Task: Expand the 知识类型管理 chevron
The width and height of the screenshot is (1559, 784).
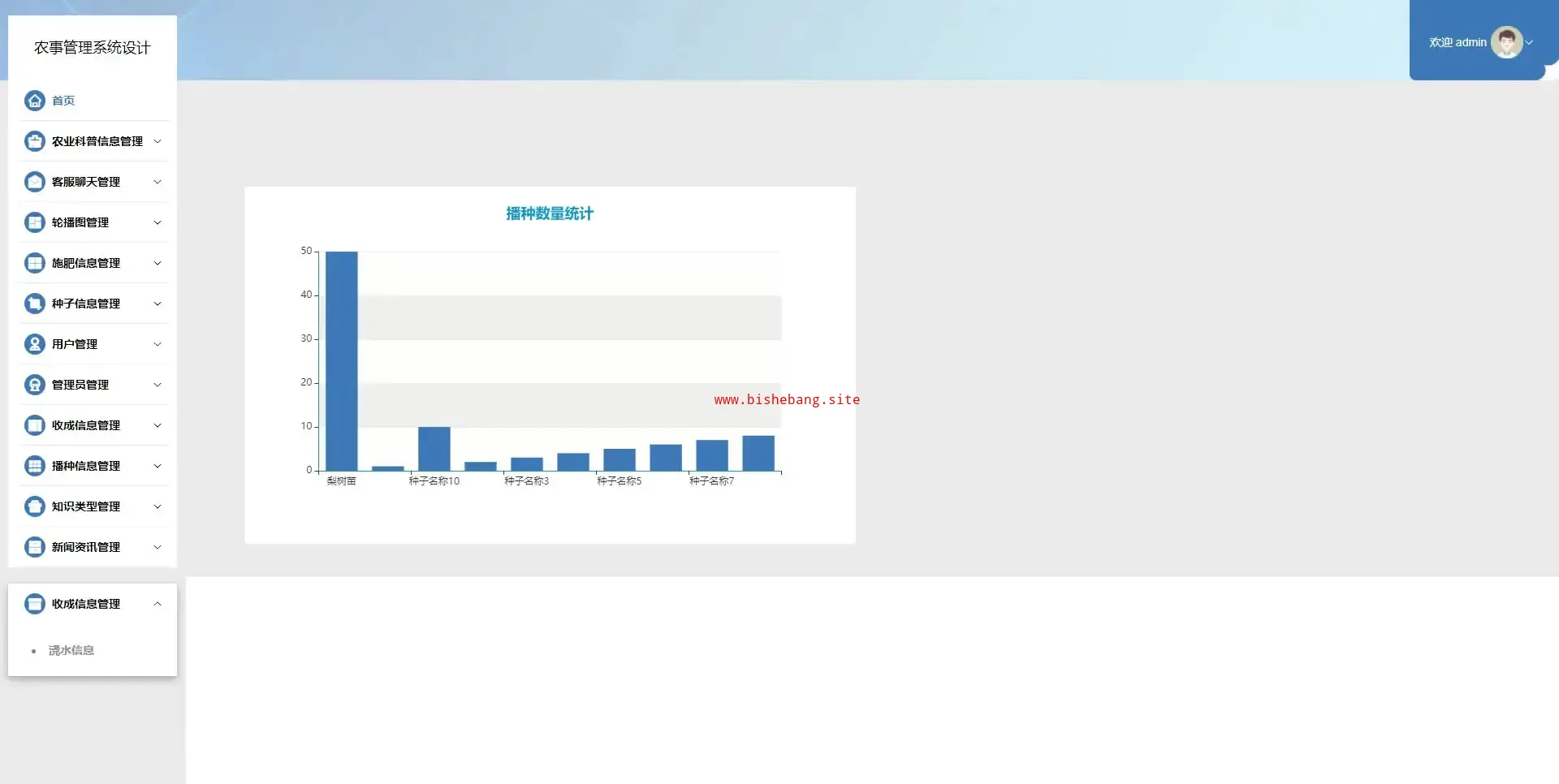Action: coord(158,506)
